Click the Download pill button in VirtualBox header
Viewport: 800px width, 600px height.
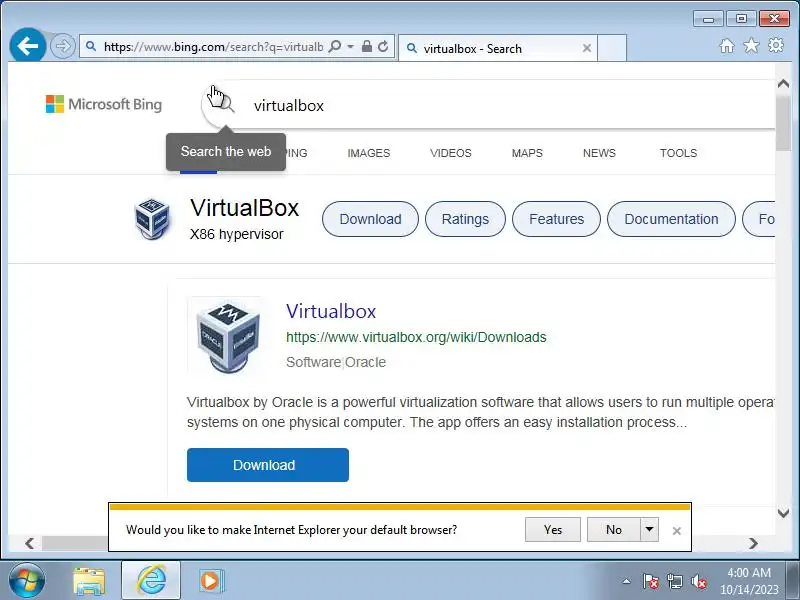coord(370,219)
